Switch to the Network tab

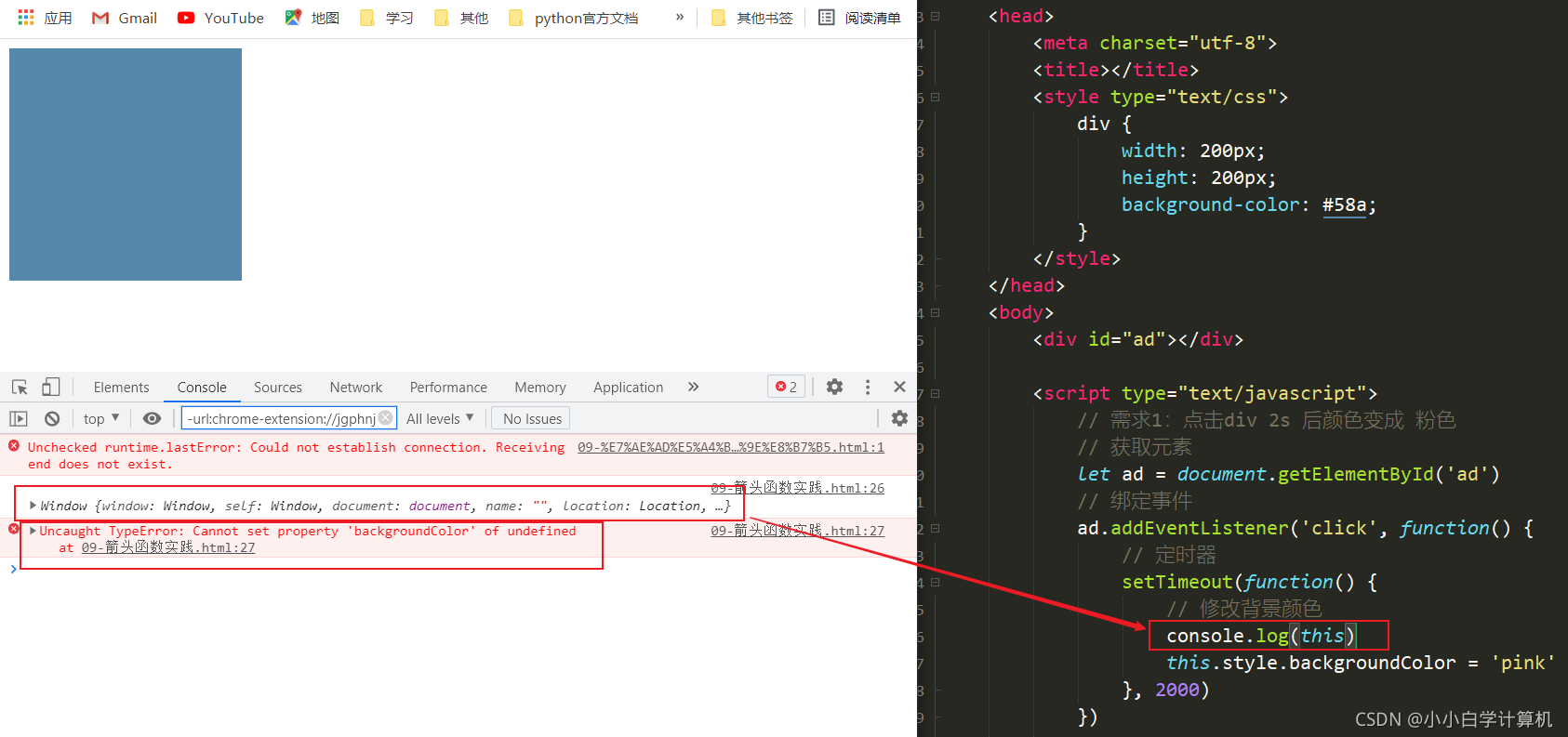coord(356,388)
